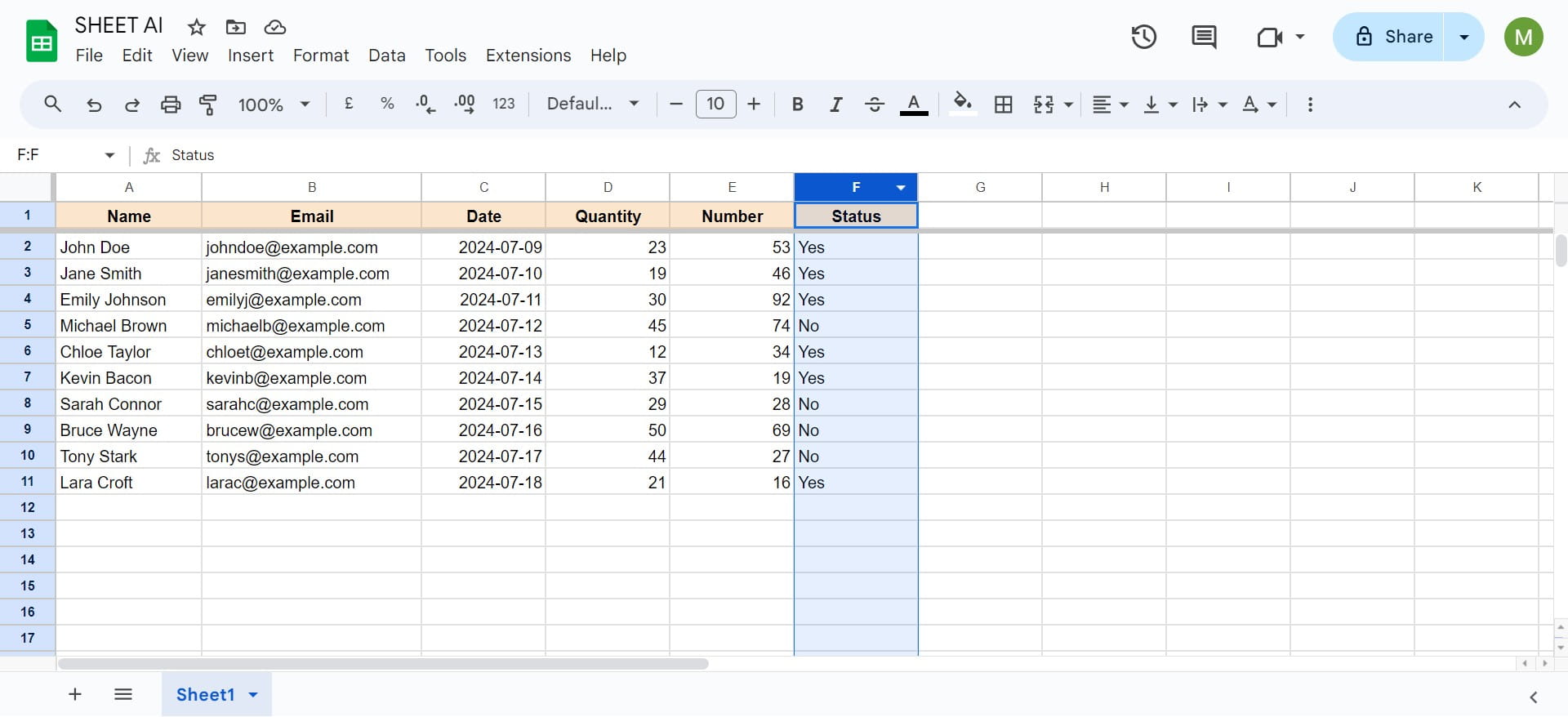Expand column F header dropdown arrow
Image resolution: width=1568 pixels, height=717 pixels.
901,188
